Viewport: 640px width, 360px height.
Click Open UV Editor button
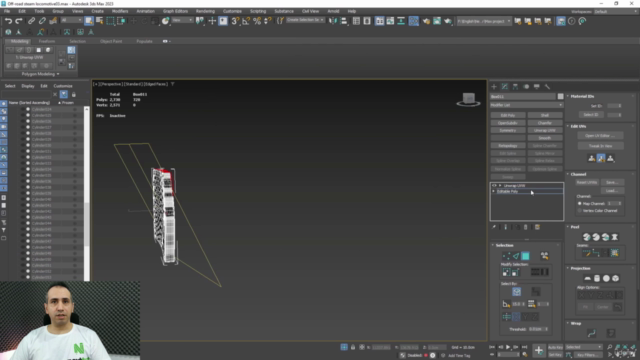tap(600, 136)
